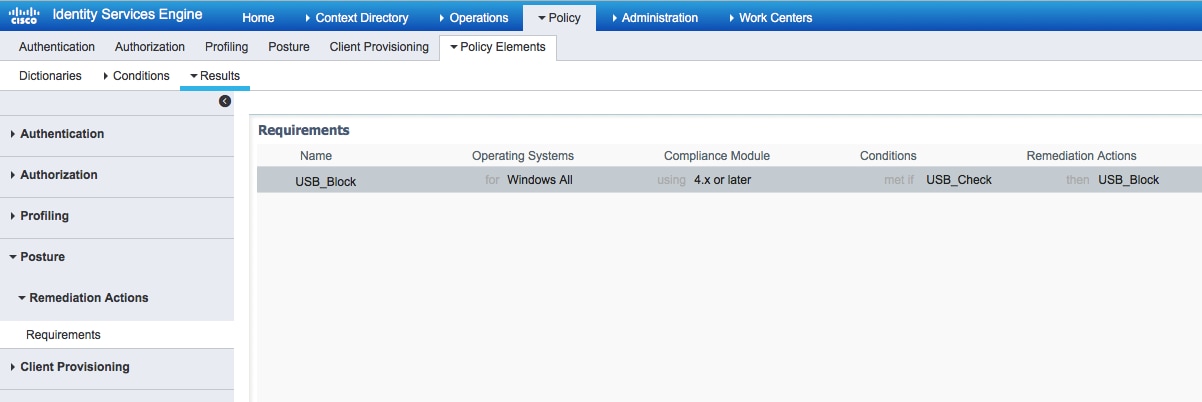Click the Operating Systems column header
Screen dimensions: 1202x402
[x=523, y=156]
